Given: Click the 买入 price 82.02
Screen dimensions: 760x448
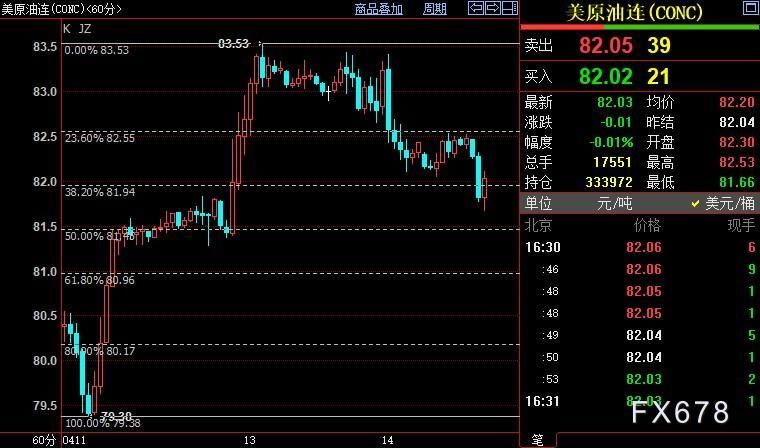Looking at the screenshot, I should (606, 77).
